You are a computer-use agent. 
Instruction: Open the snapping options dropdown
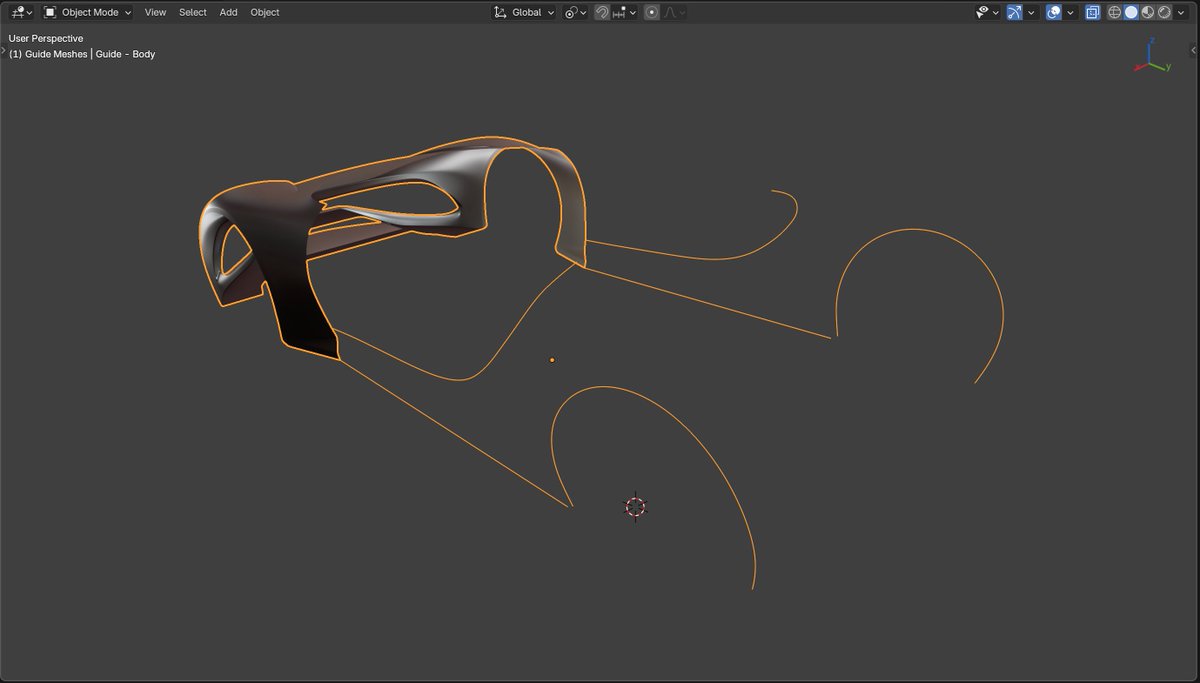[x=632, y=12]
